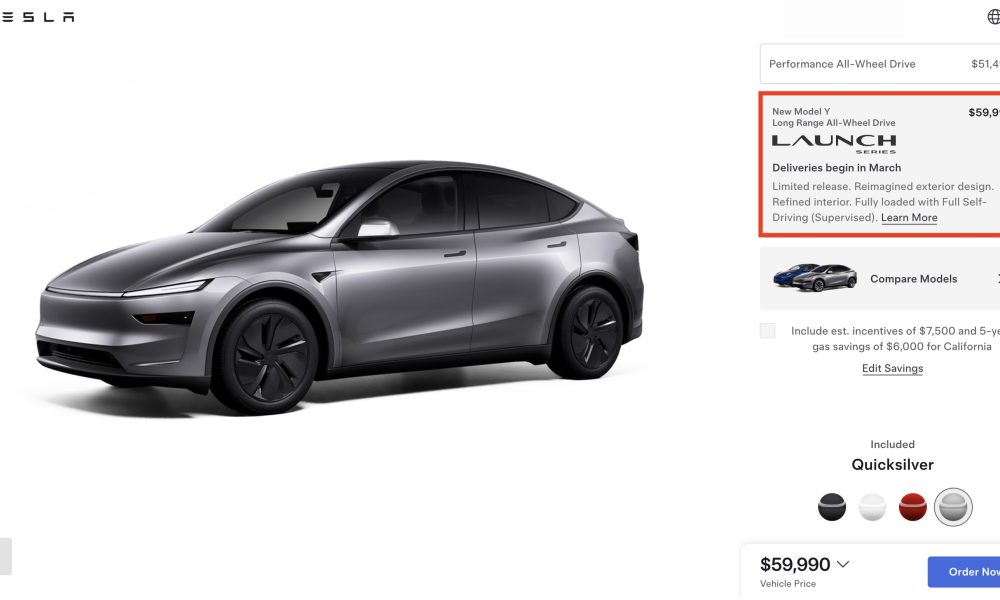
Task: Open the Learn More link
Action: [909, 217]
